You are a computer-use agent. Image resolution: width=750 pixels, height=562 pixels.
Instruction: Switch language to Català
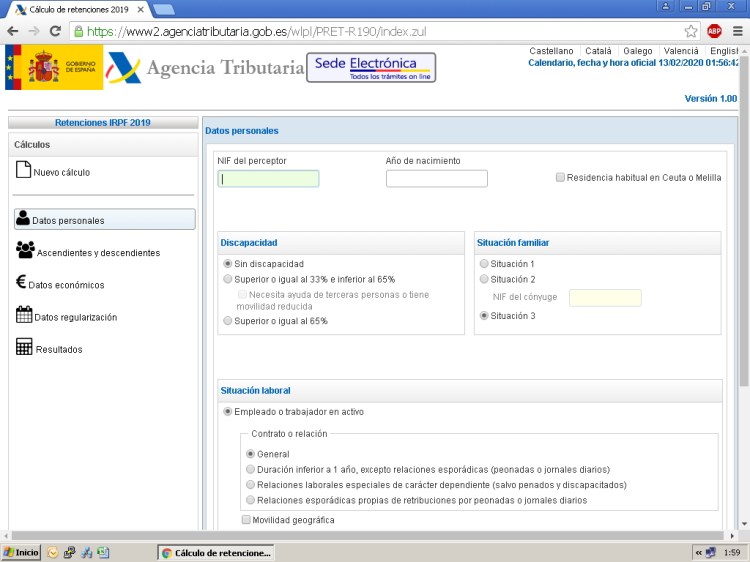click(x=597, y=51)
